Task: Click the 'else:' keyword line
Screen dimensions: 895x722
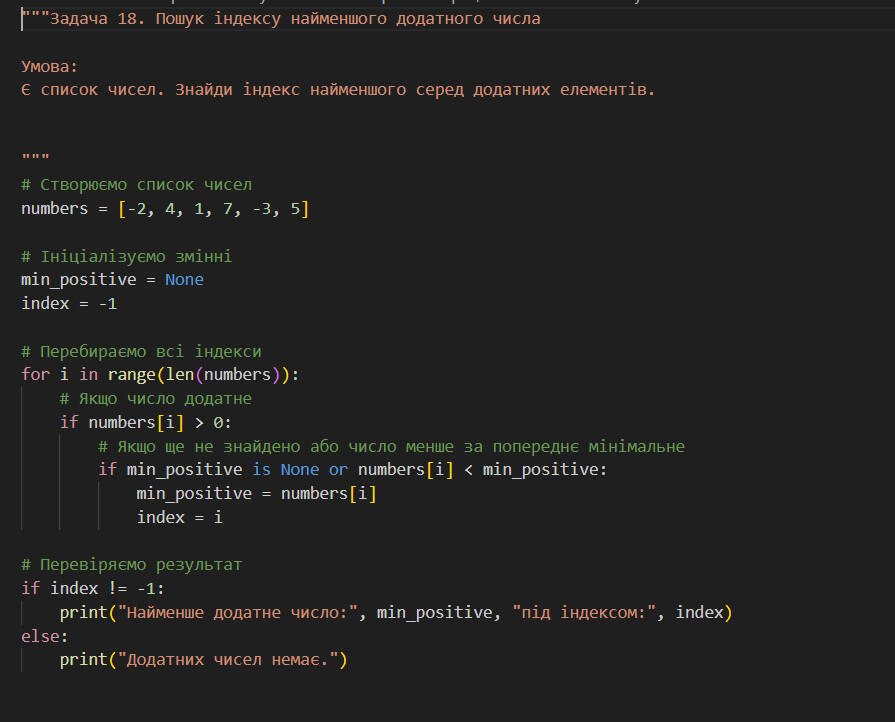Action: [45, 636]
